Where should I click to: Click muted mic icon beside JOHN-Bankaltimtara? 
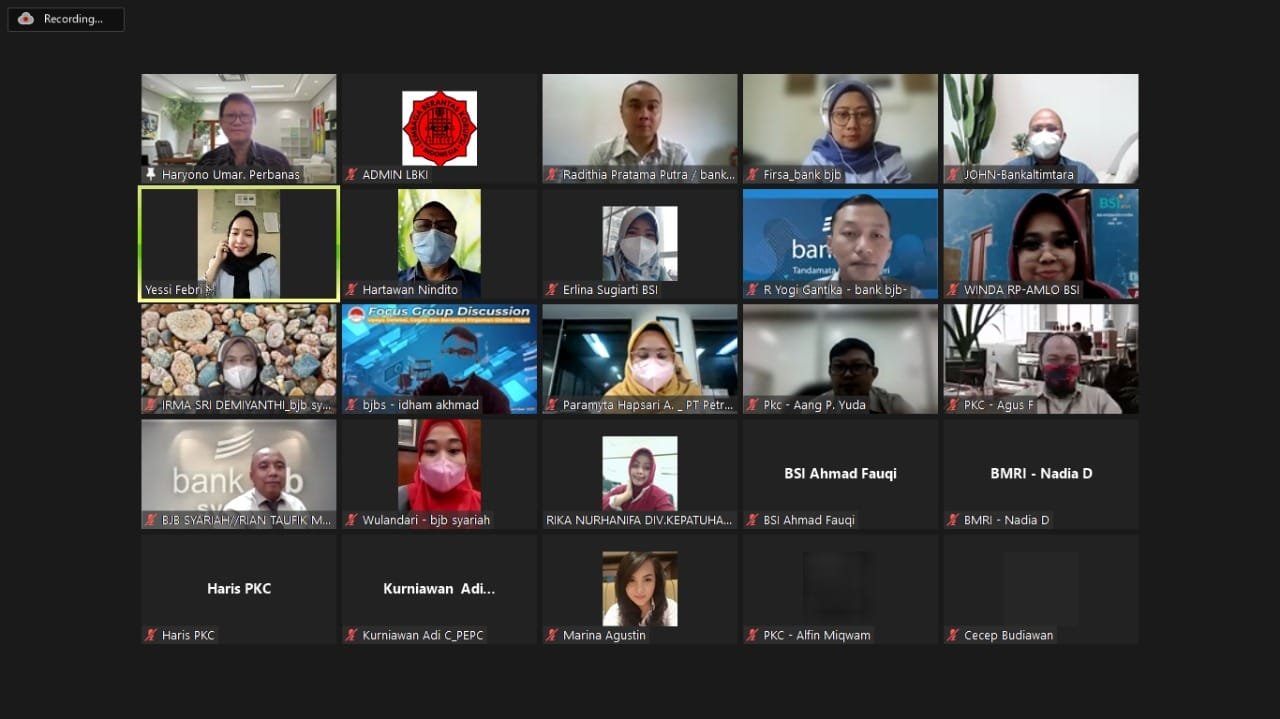(x=954, y=175)
